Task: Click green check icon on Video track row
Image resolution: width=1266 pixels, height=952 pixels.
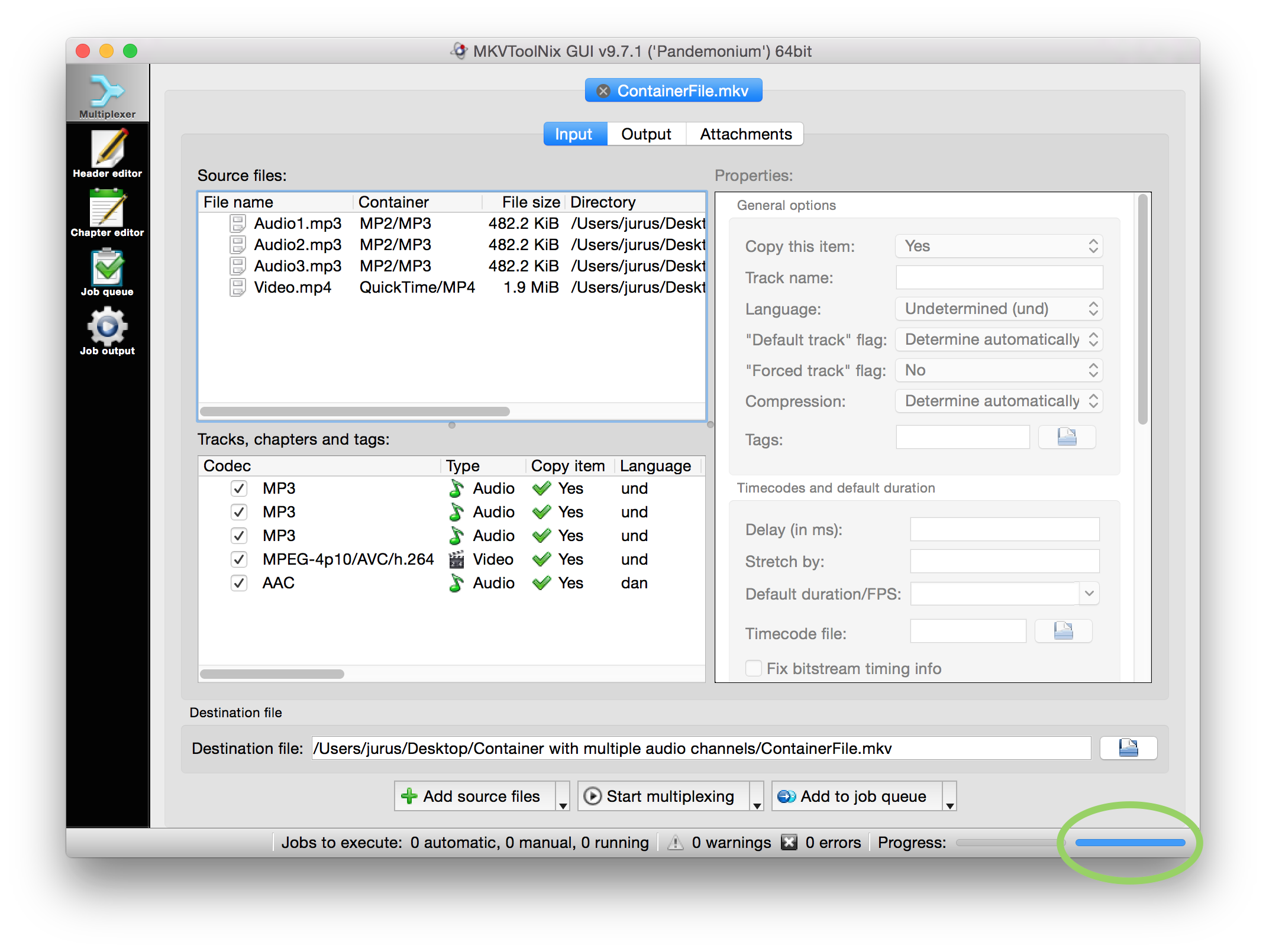Action: [x=541, y=559]
